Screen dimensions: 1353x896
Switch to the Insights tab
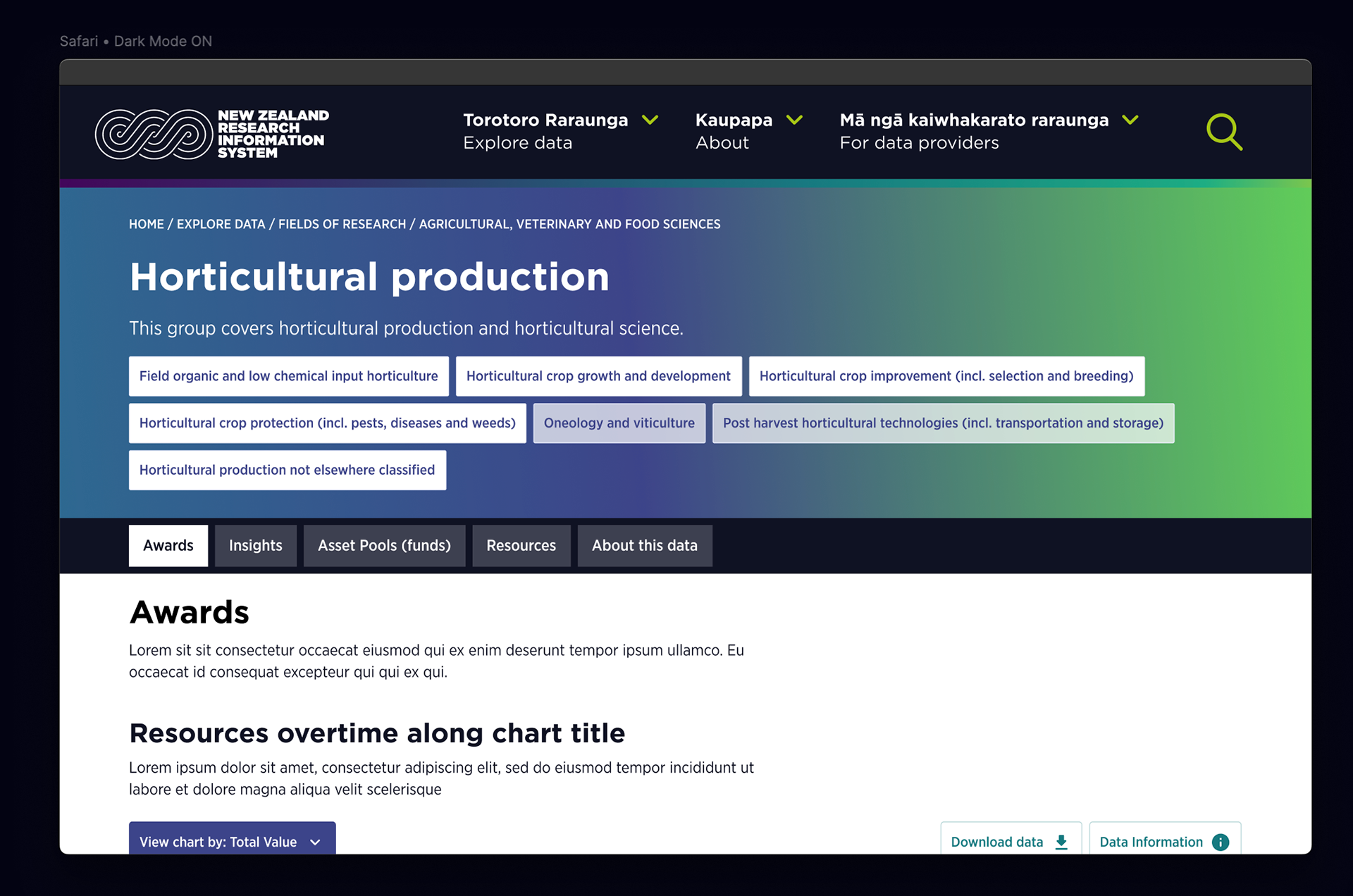[x=255, y=545]
